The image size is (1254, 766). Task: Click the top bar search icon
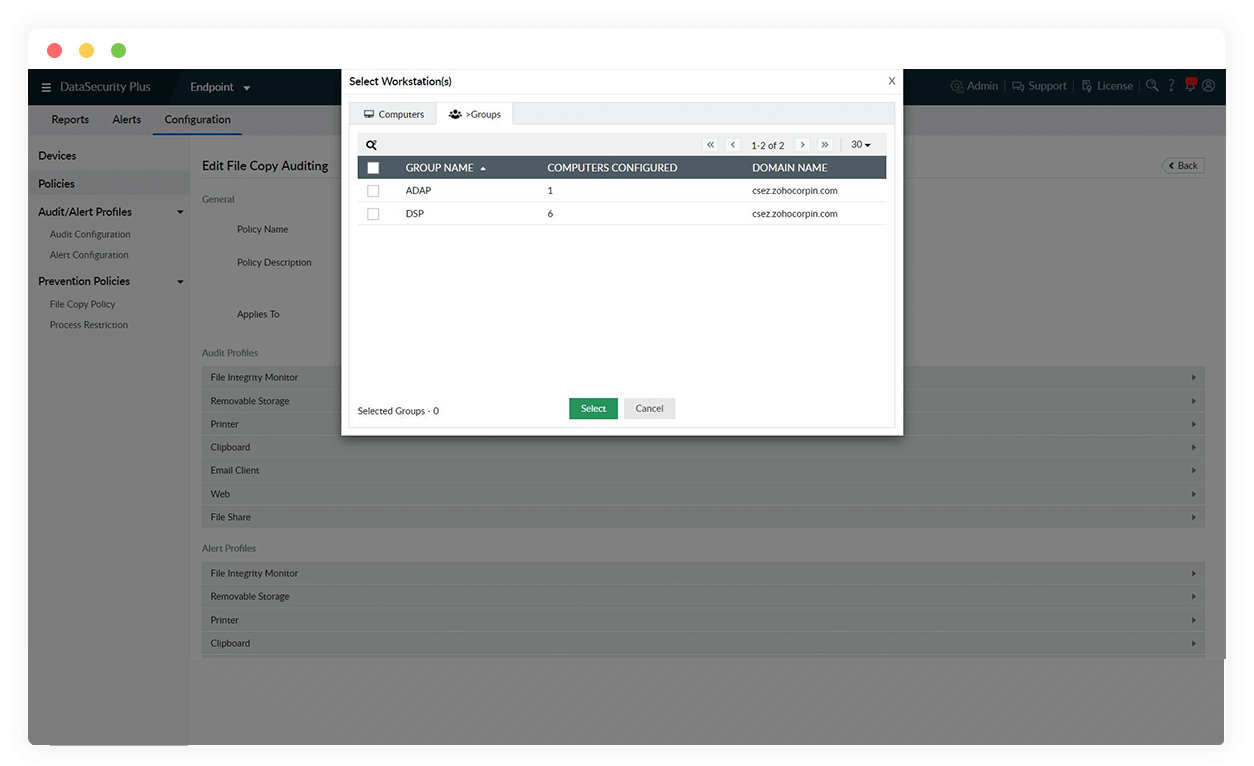click(1152, 86)
